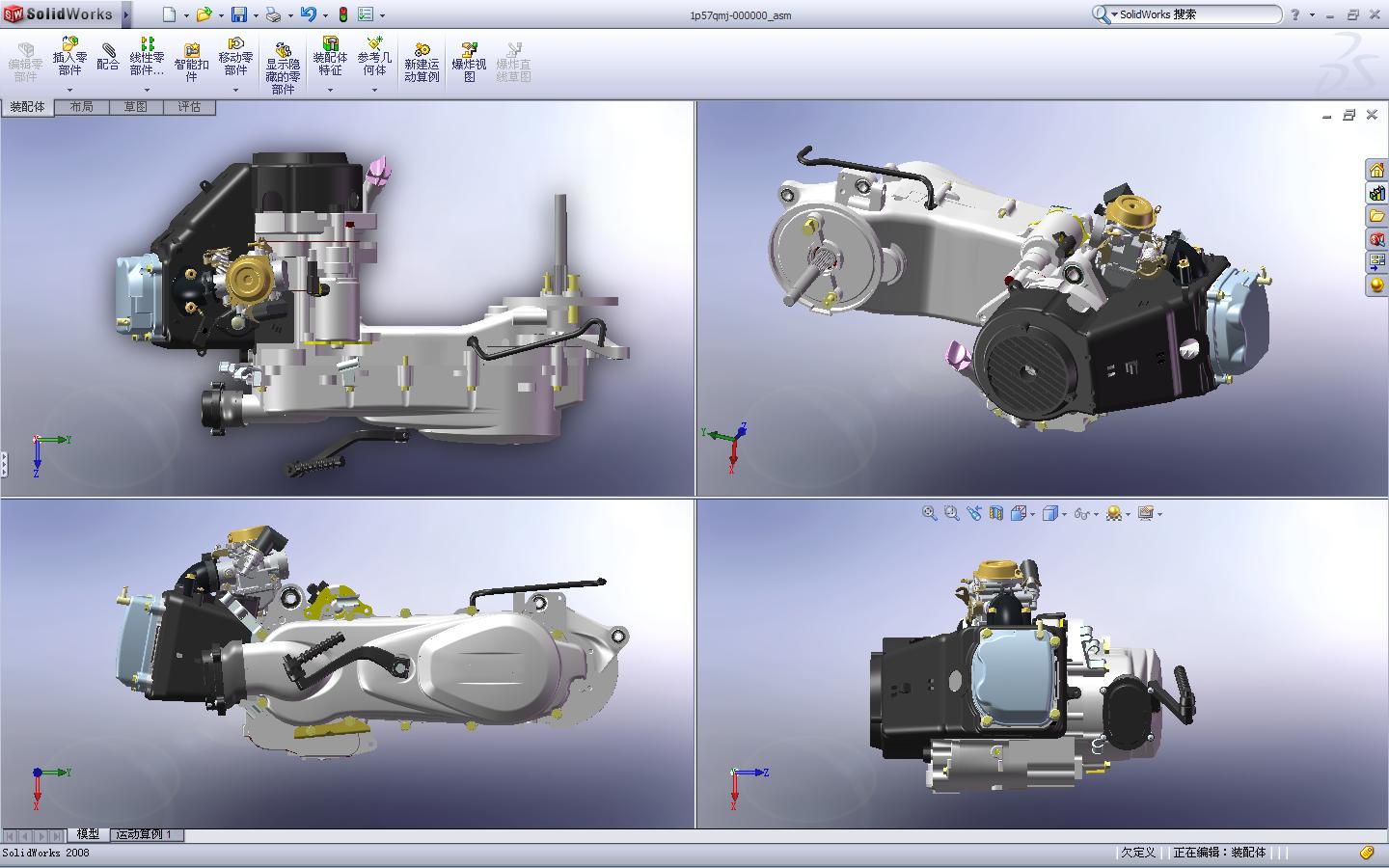
Task: Click the Help question mark icon
Action: tap(1295, 14)
